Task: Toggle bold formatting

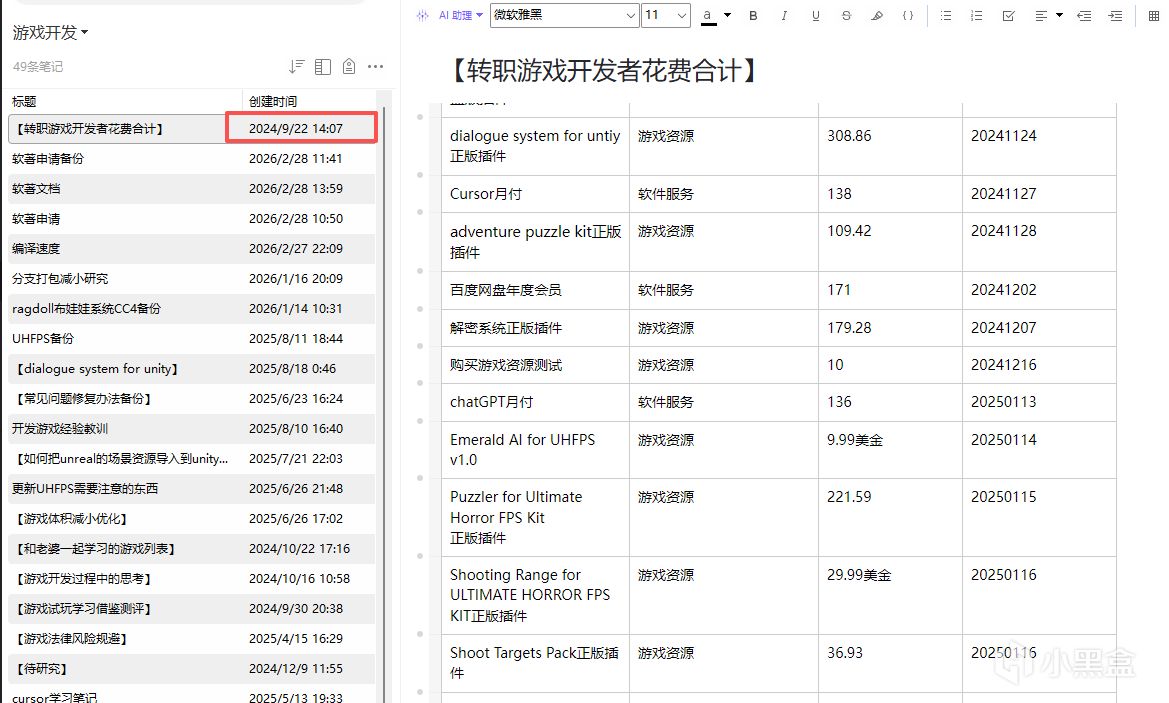Action: [753, 15]
